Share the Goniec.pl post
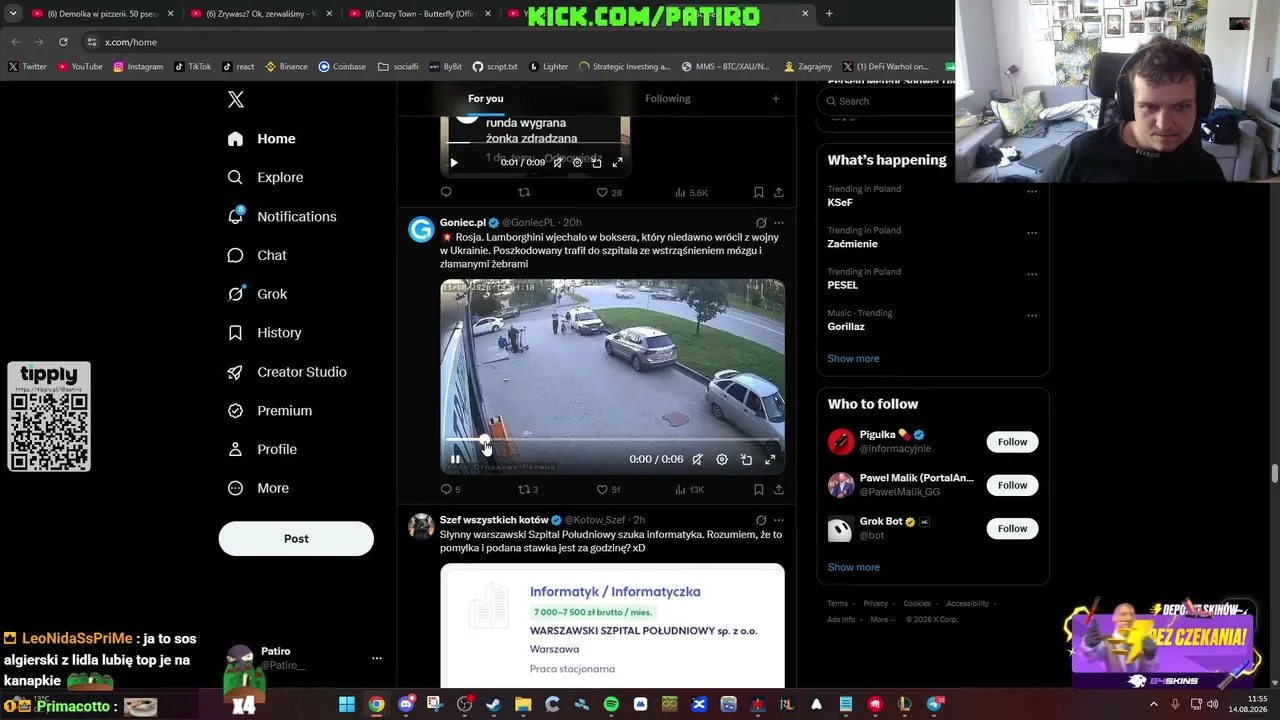1280x720 pixels. click(779, 489)
